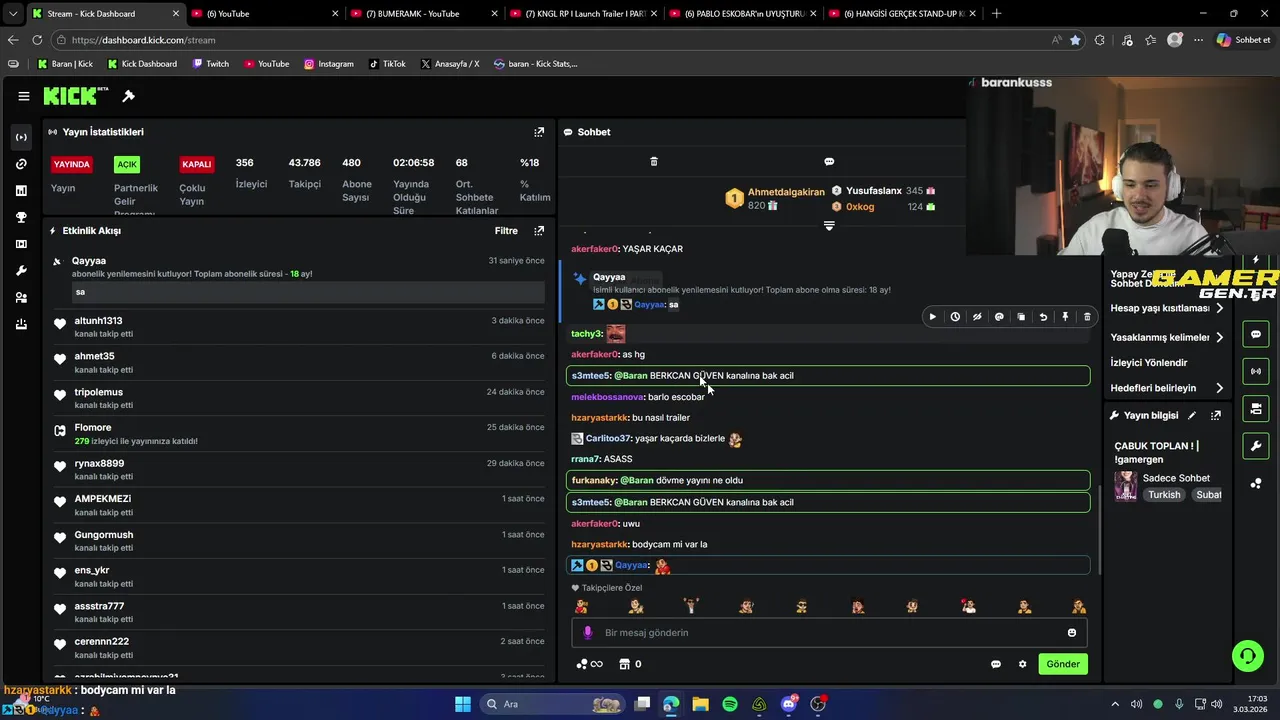Collapse the gift leaderboard with the arrow
The height and width of the screenshot is (720, 1280).
point(829,226)
